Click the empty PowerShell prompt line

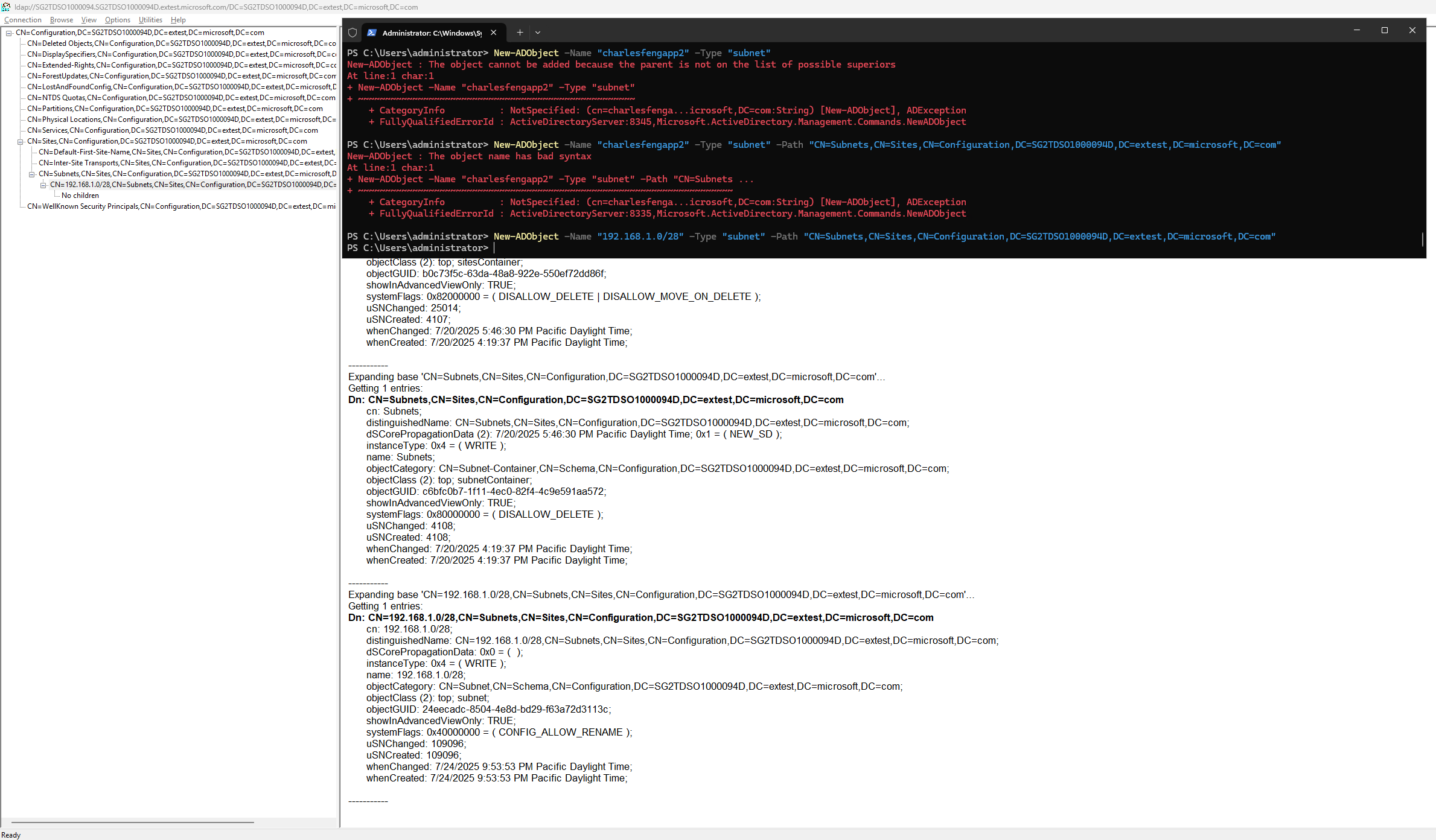pyautogui.click(x=421, y=248)
